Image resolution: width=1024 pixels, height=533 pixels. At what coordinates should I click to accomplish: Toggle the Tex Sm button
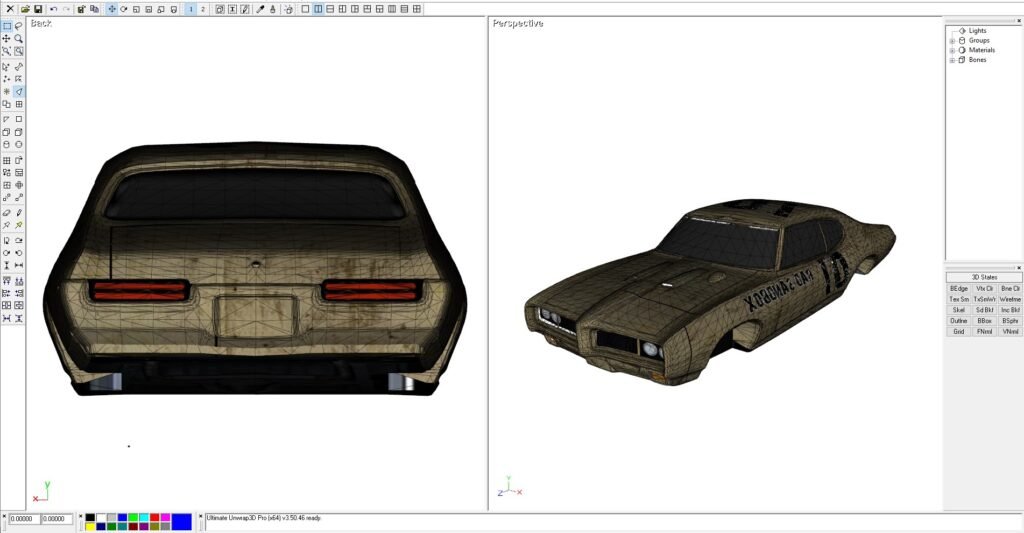958,299
